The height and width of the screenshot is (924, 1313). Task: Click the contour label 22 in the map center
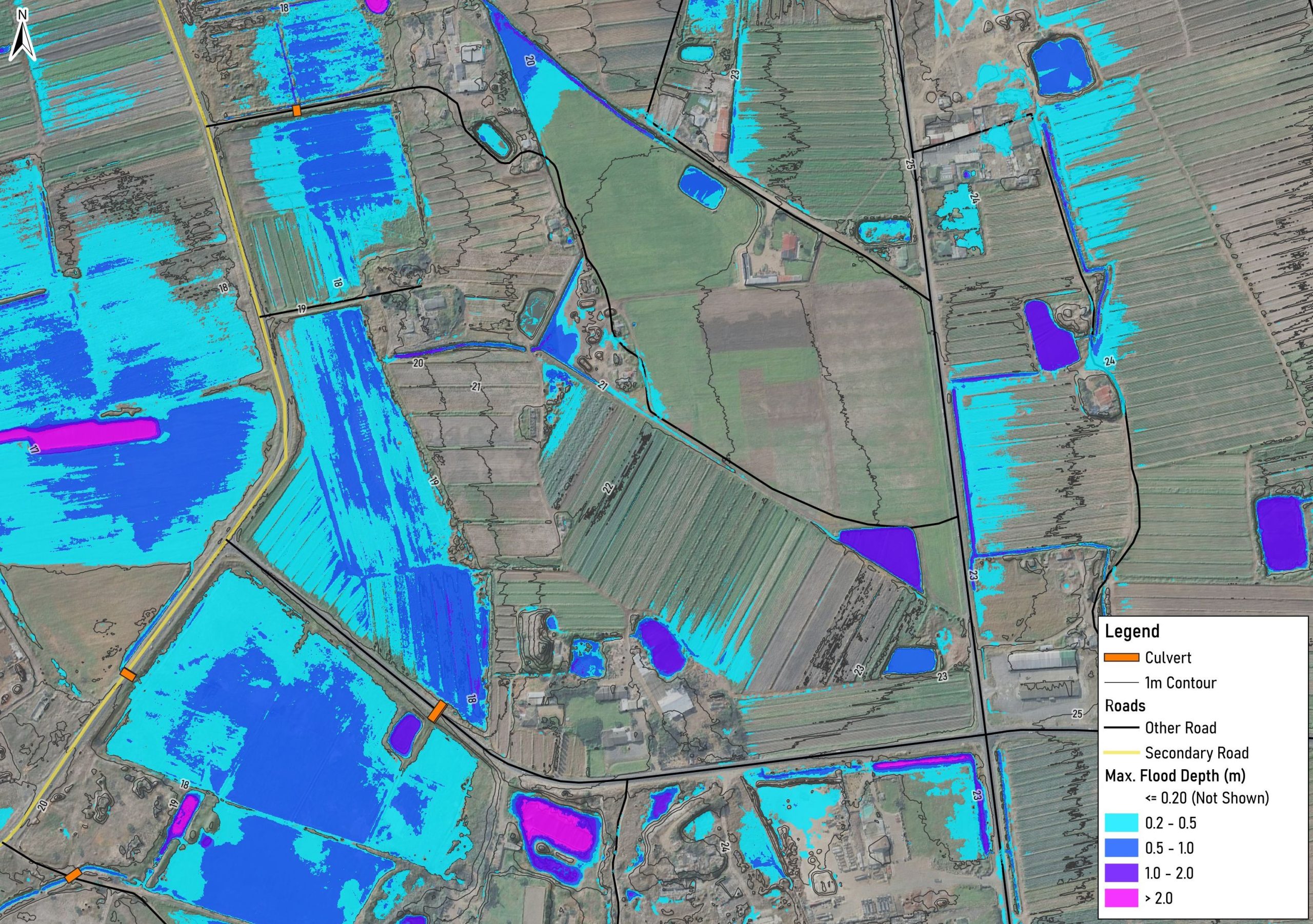pos(607,489)
